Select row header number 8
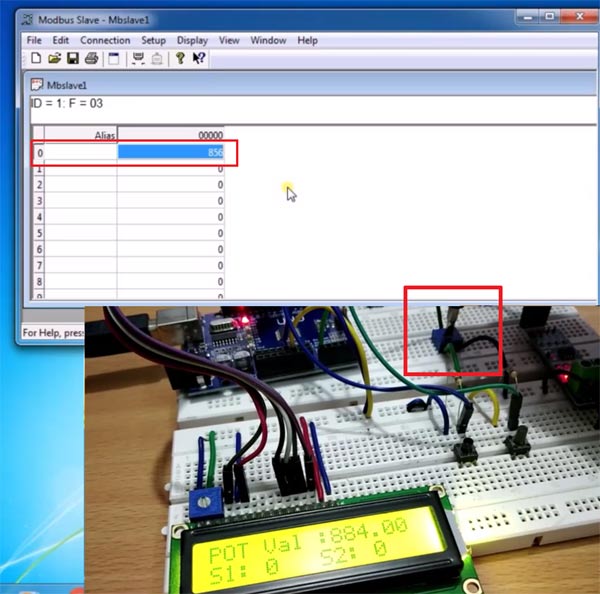 pyautogui.click(x=39, y=281)
